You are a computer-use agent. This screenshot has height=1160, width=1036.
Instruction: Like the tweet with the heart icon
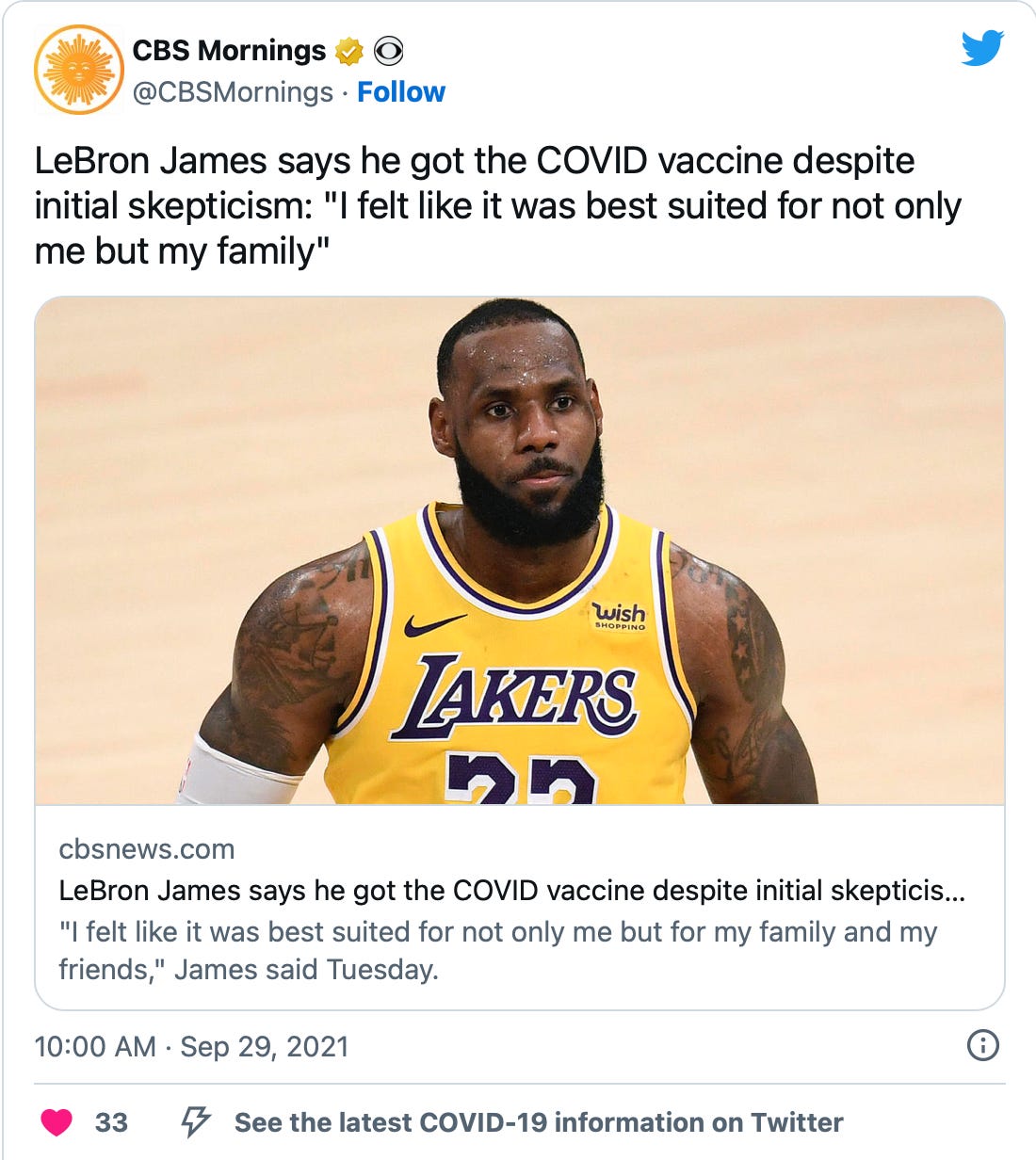coord(57,1121)
